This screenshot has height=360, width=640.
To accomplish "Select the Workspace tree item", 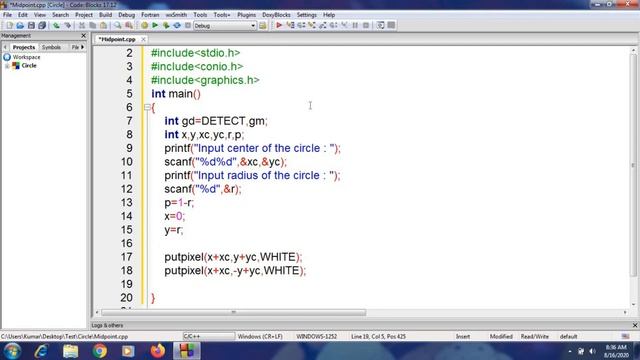I will click(26, 57).
